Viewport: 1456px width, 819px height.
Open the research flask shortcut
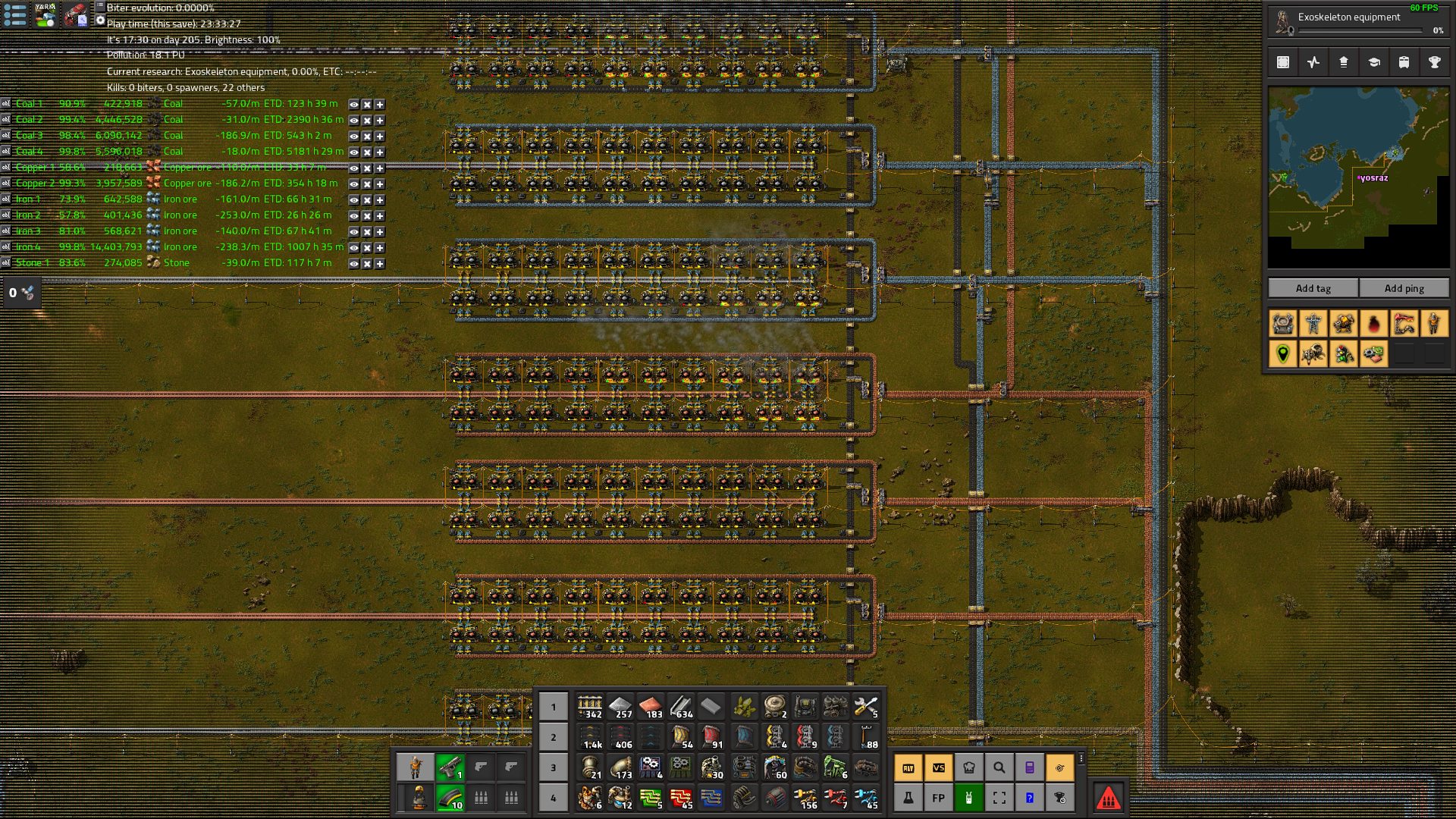[908, 798]
